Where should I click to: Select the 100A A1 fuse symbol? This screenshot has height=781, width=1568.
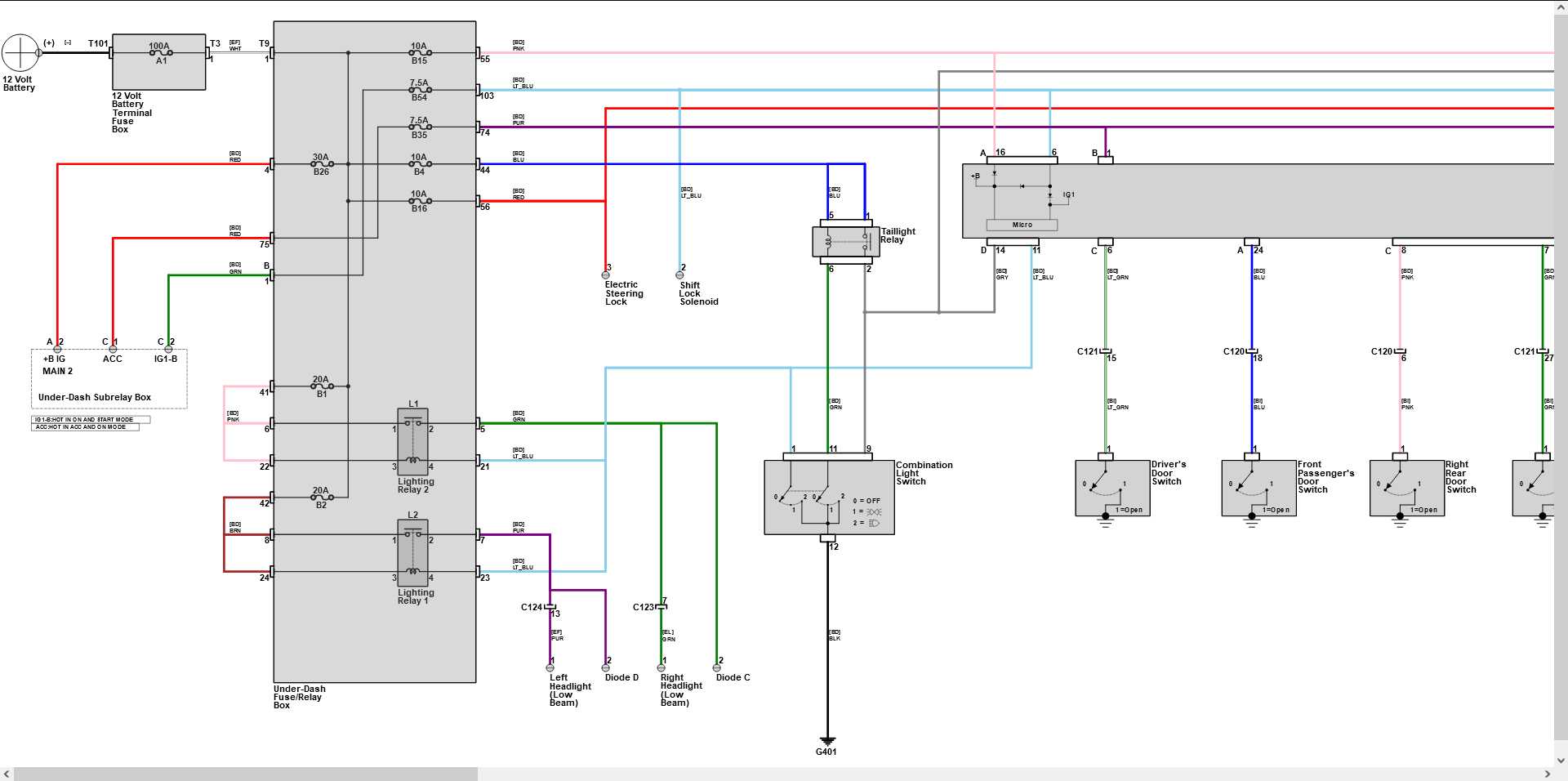(x=160, y=53)
